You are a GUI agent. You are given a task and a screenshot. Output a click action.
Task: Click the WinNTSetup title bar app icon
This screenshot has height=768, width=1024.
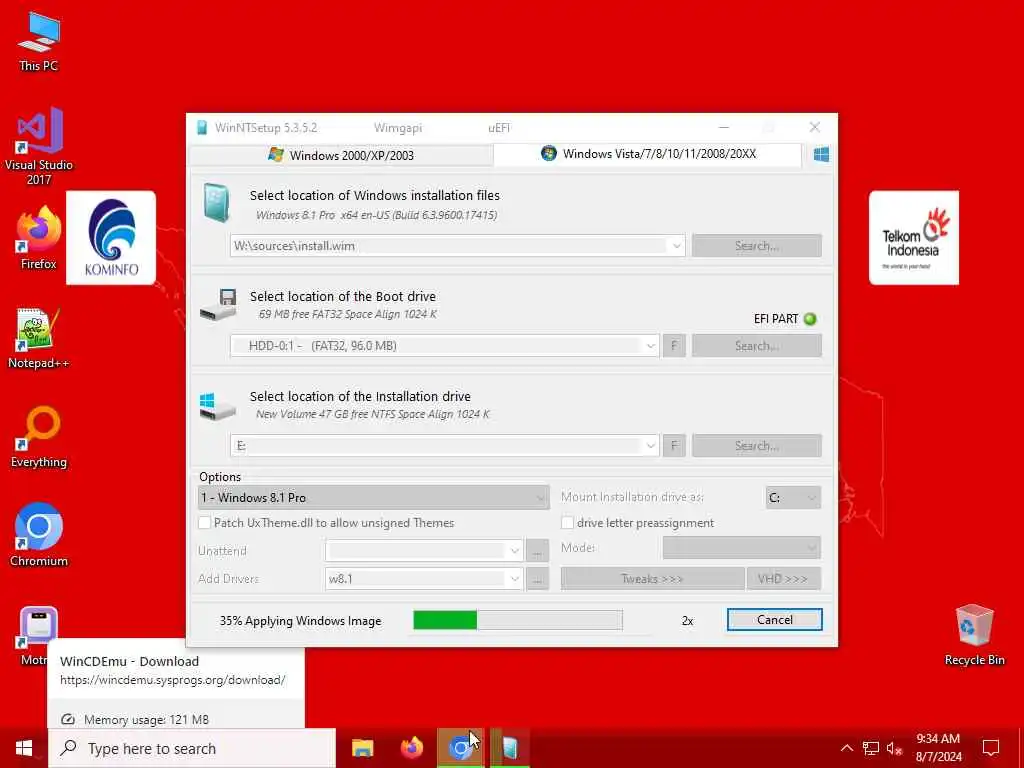(202, 127)
